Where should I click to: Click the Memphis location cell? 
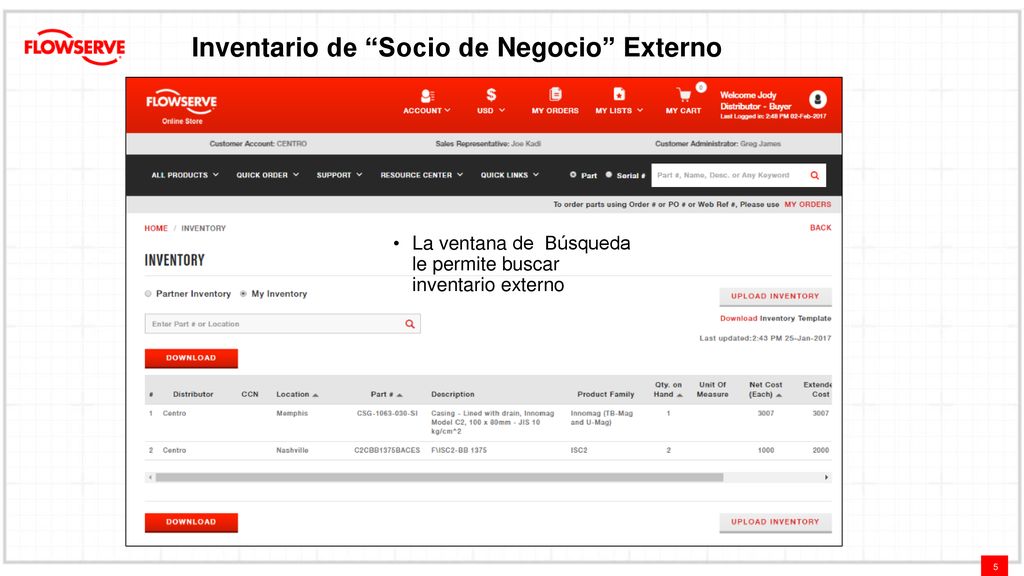pyautogui.click(x=292, y=413)
